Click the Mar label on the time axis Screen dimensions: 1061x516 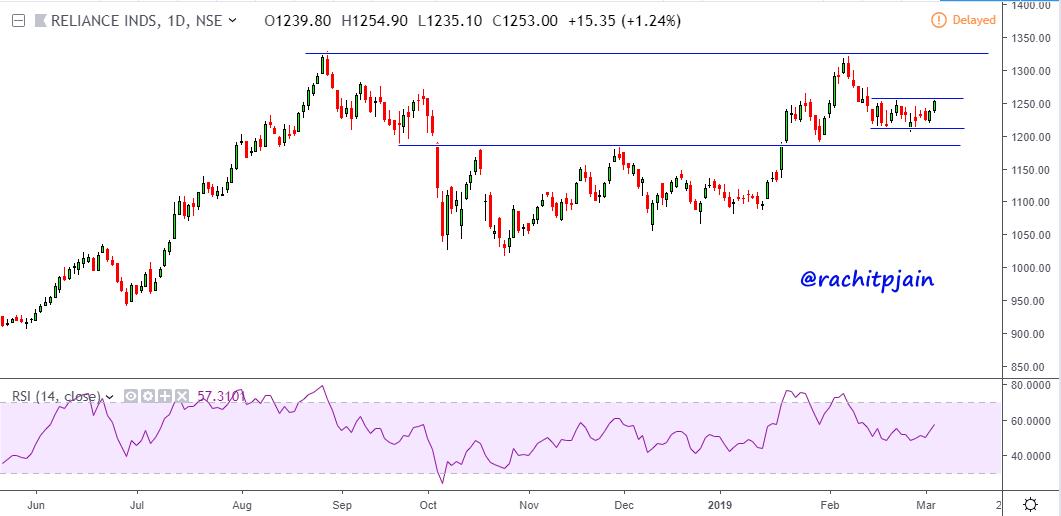tap(925, 505)
